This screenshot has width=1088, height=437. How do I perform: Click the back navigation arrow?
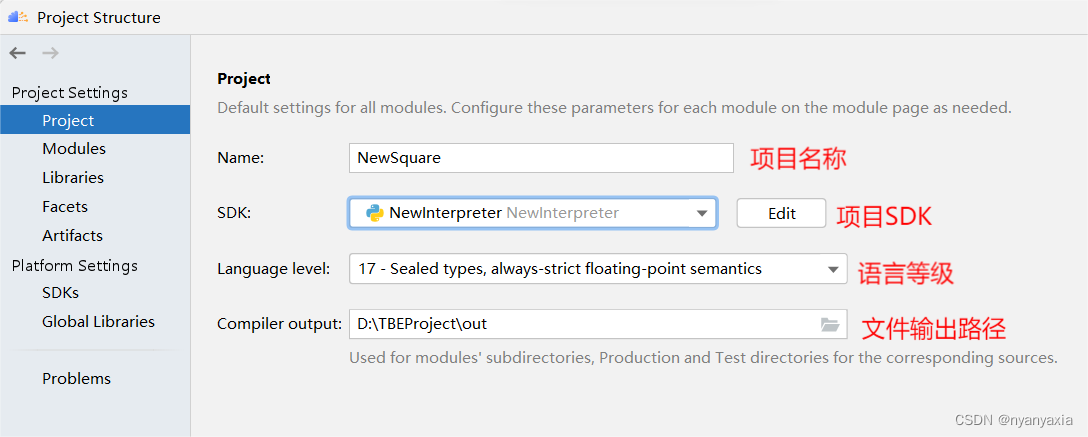[x=18, y=53]
